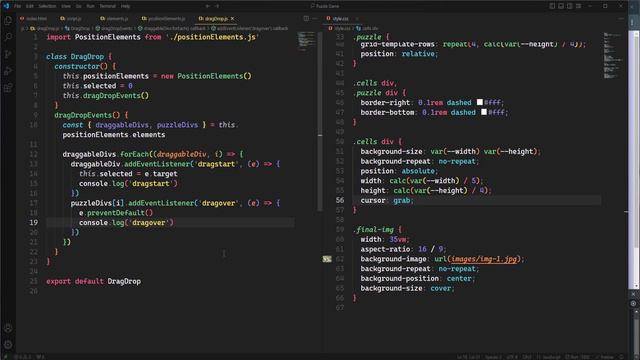This screenshot has width=640, height=360.
Task: Open the Selection menu
Action: click(47, 6)
